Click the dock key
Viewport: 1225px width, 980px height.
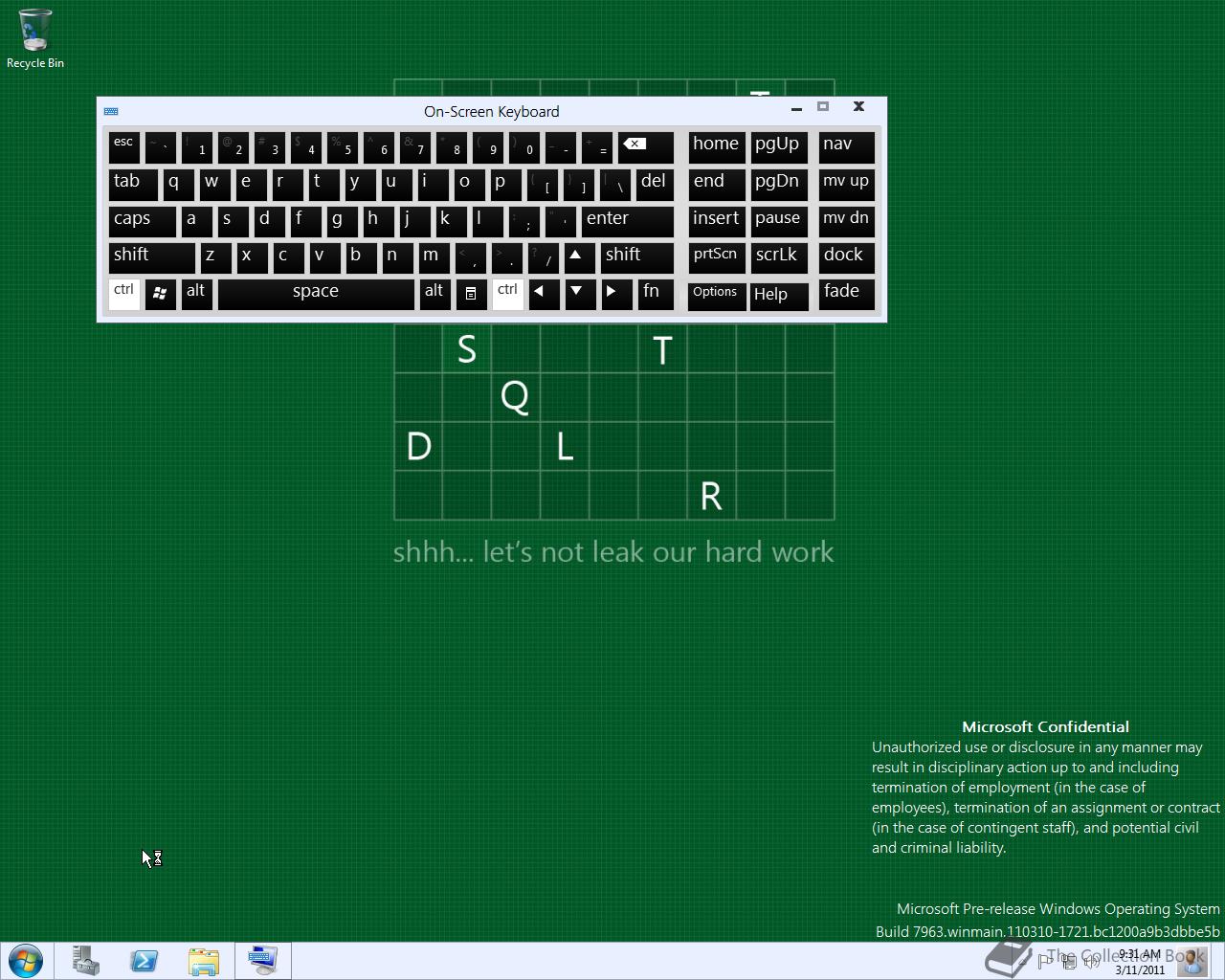pos(846,257)
